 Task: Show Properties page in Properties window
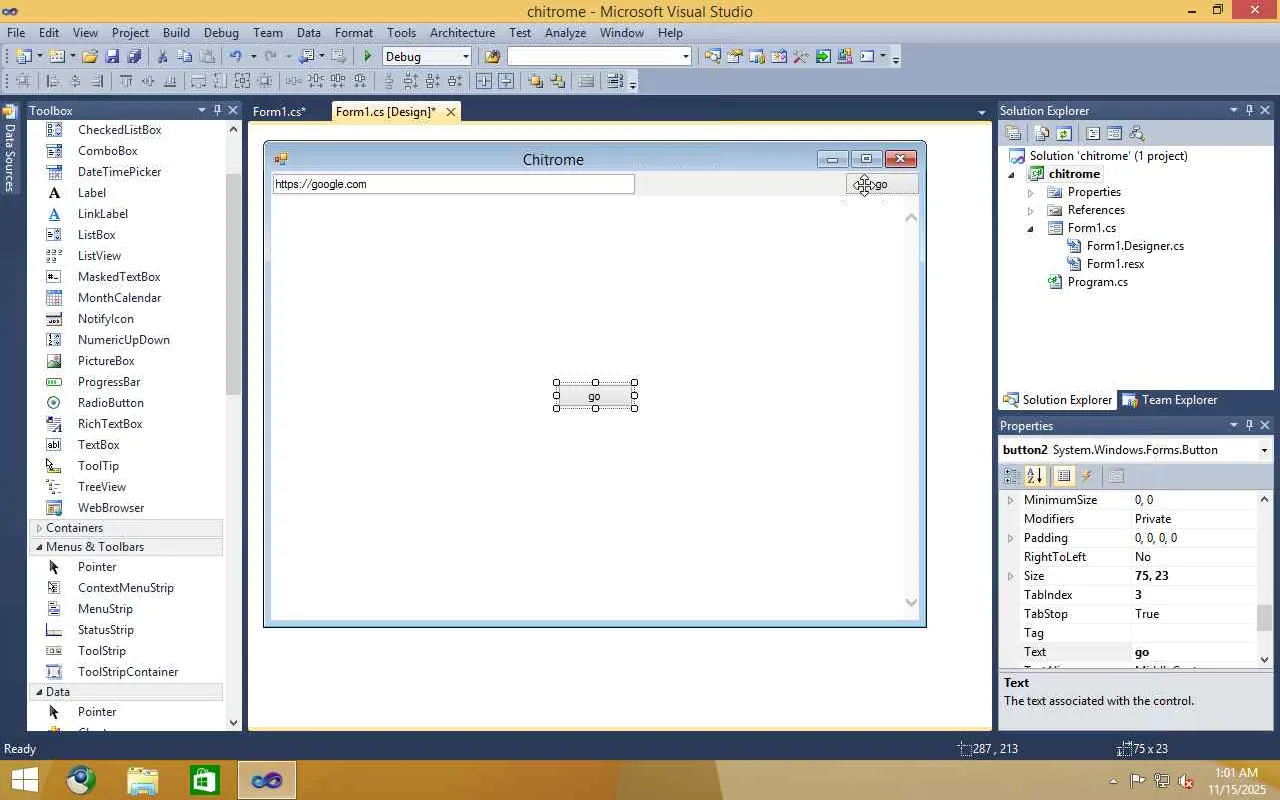[x=1064, y=476]
